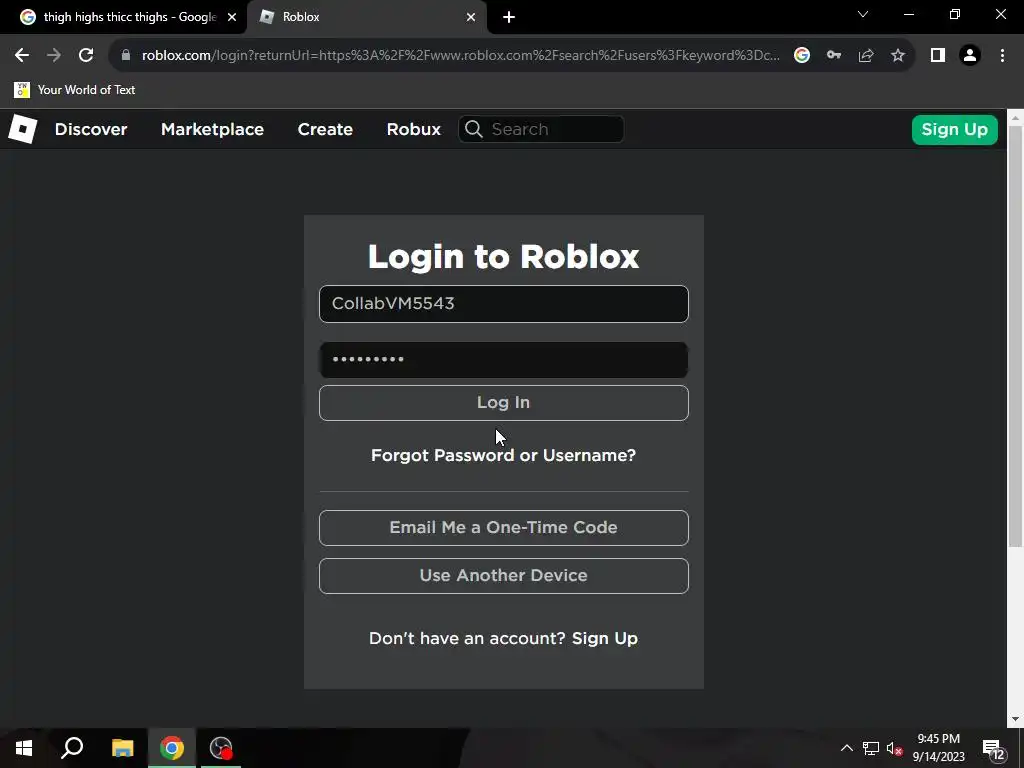
Task: Click the Roblox Search input box
Action: [541, 129]
